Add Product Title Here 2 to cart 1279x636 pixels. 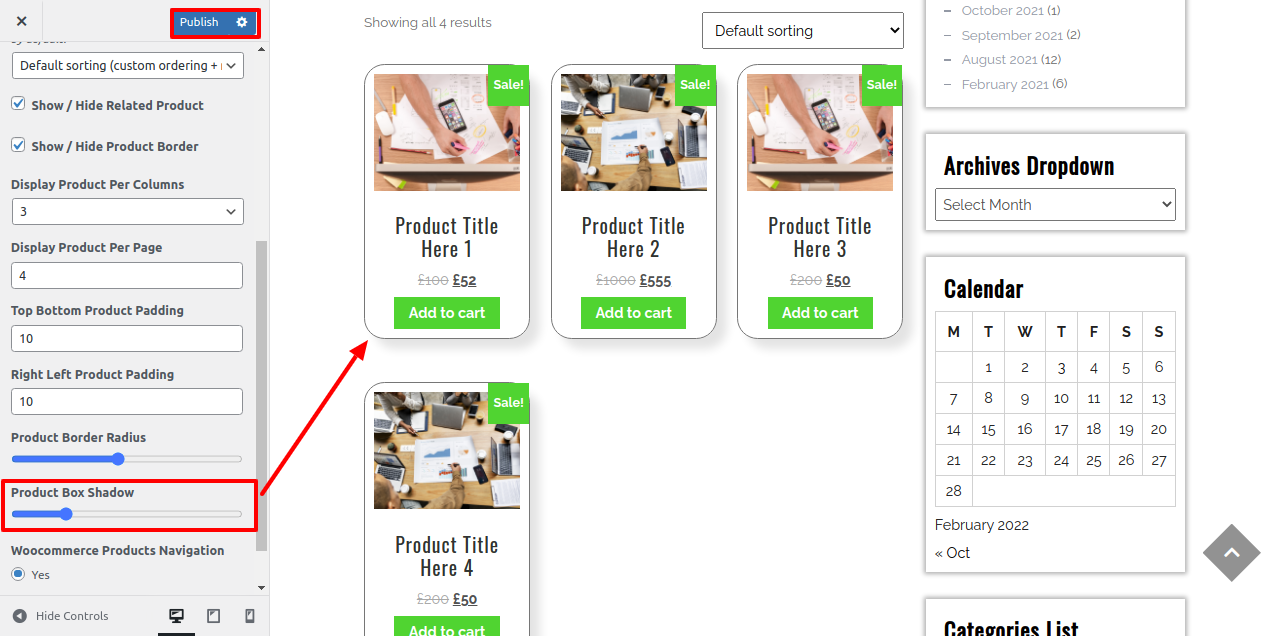[x=633, y=313]
